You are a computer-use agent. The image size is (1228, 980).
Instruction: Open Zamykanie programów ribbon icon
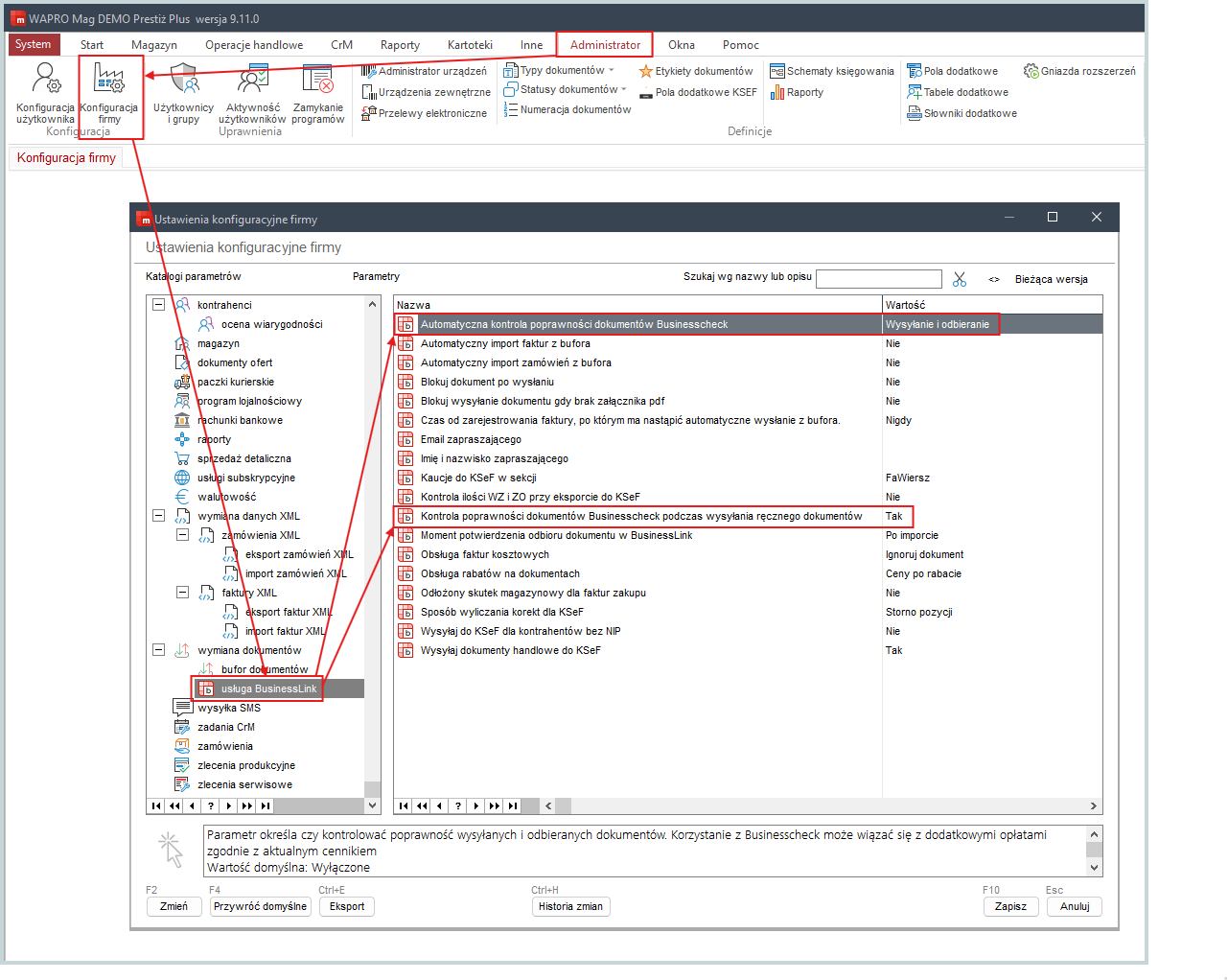click(x=317, y=94)
